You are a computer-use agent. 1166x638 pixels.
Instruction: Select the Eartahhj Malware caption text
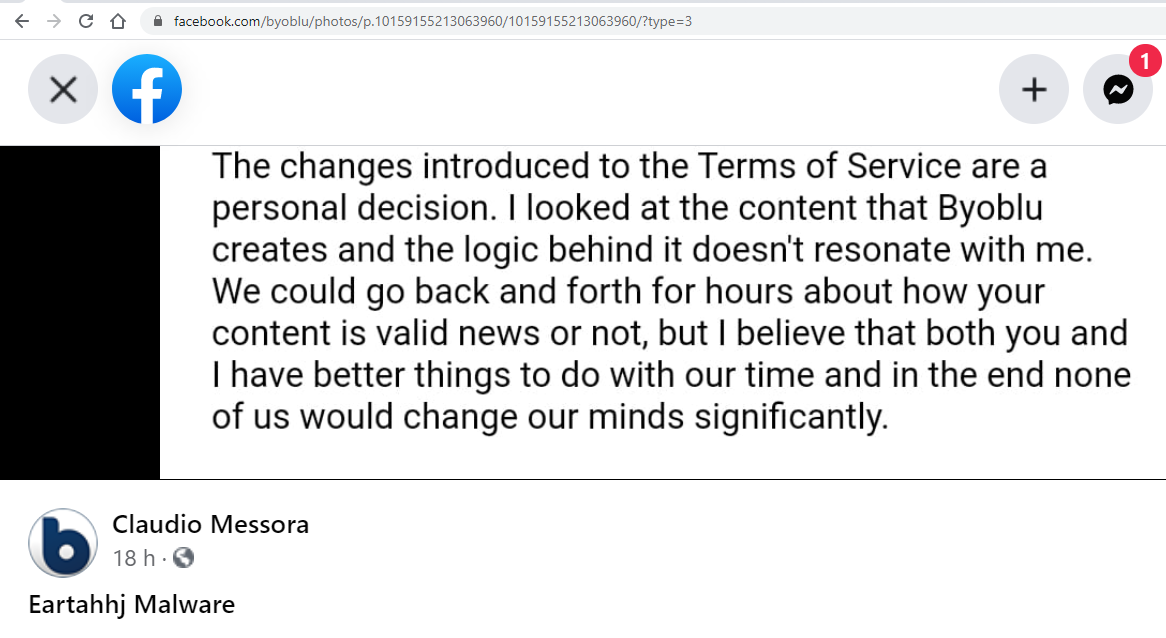[x=132, y=605]
